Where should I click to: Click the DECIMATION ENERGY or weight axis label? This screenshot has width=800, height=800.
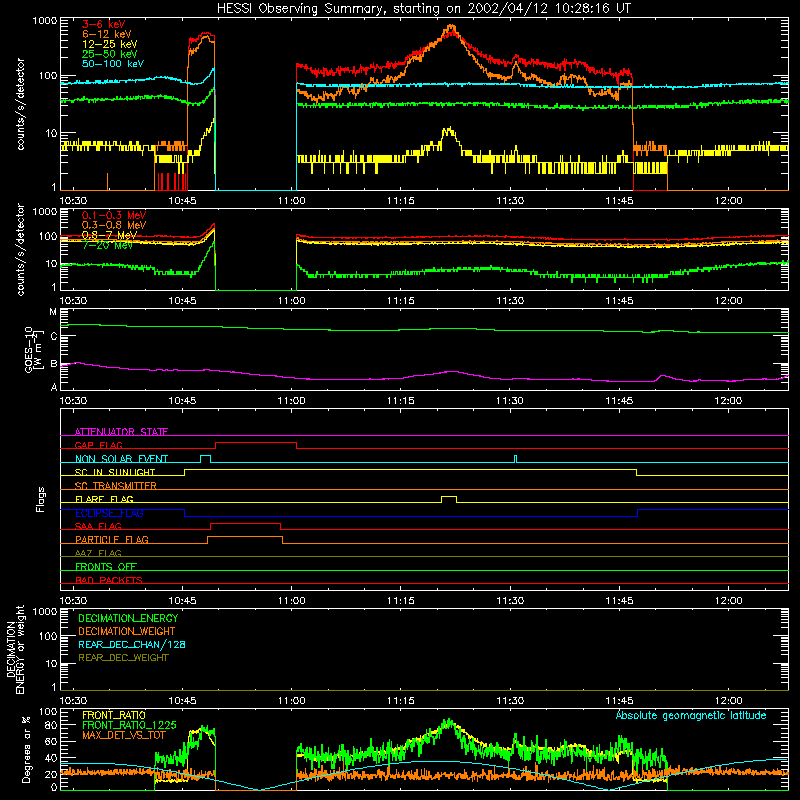(15, 649)
